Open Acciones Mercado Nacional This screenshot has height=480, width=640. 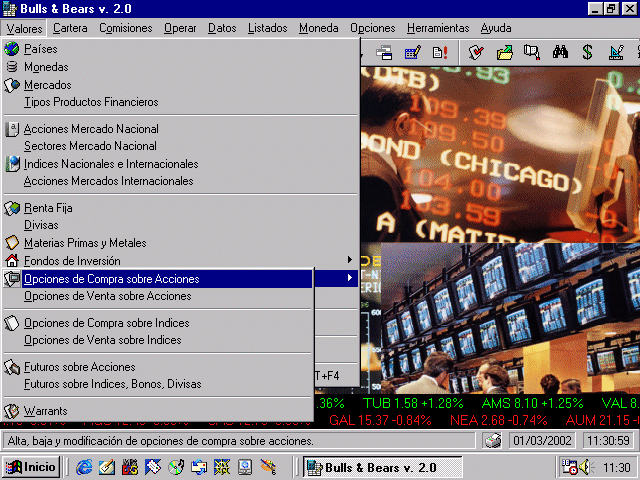181,129
